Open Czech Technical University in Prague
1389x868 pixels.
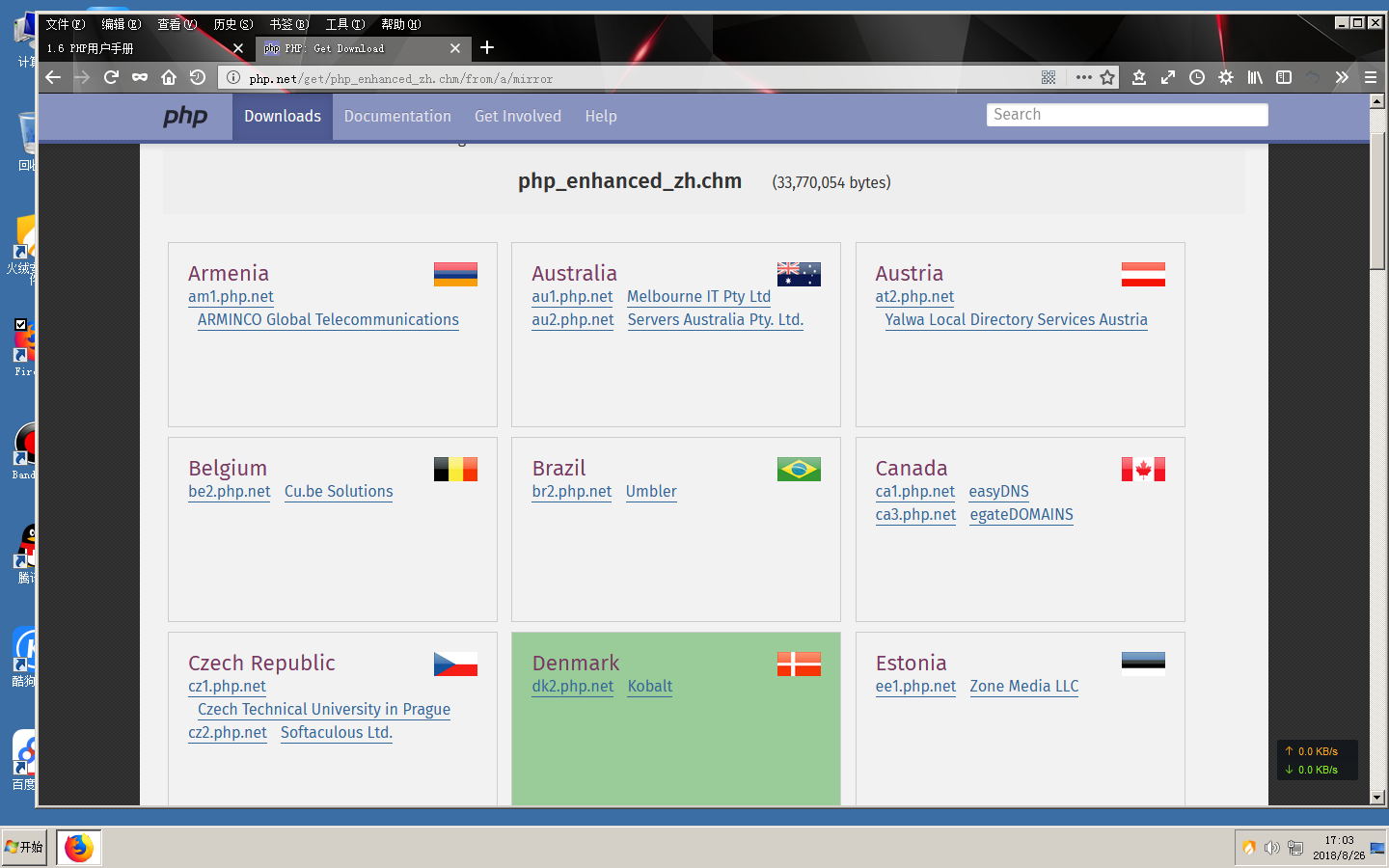tap(324, 710)
